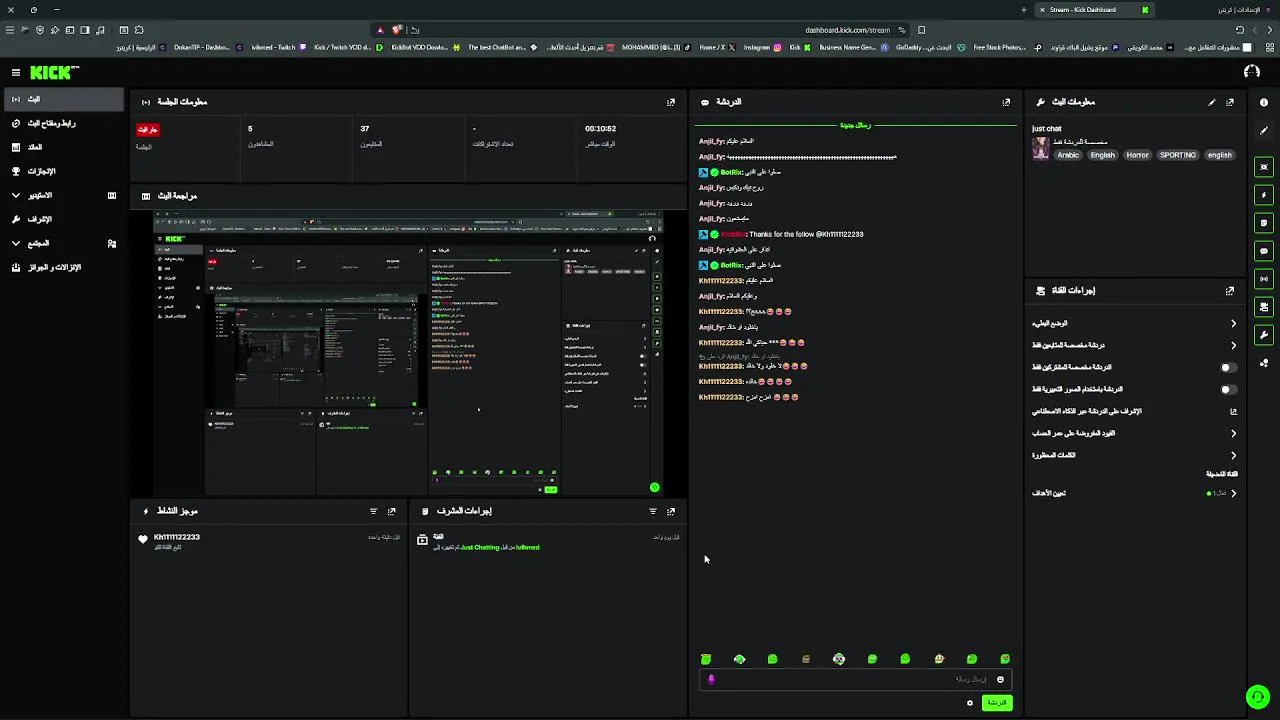Expand the المجتمع community section in sidebar
This screenshot has height=720, width=1280.
point(64,243)
